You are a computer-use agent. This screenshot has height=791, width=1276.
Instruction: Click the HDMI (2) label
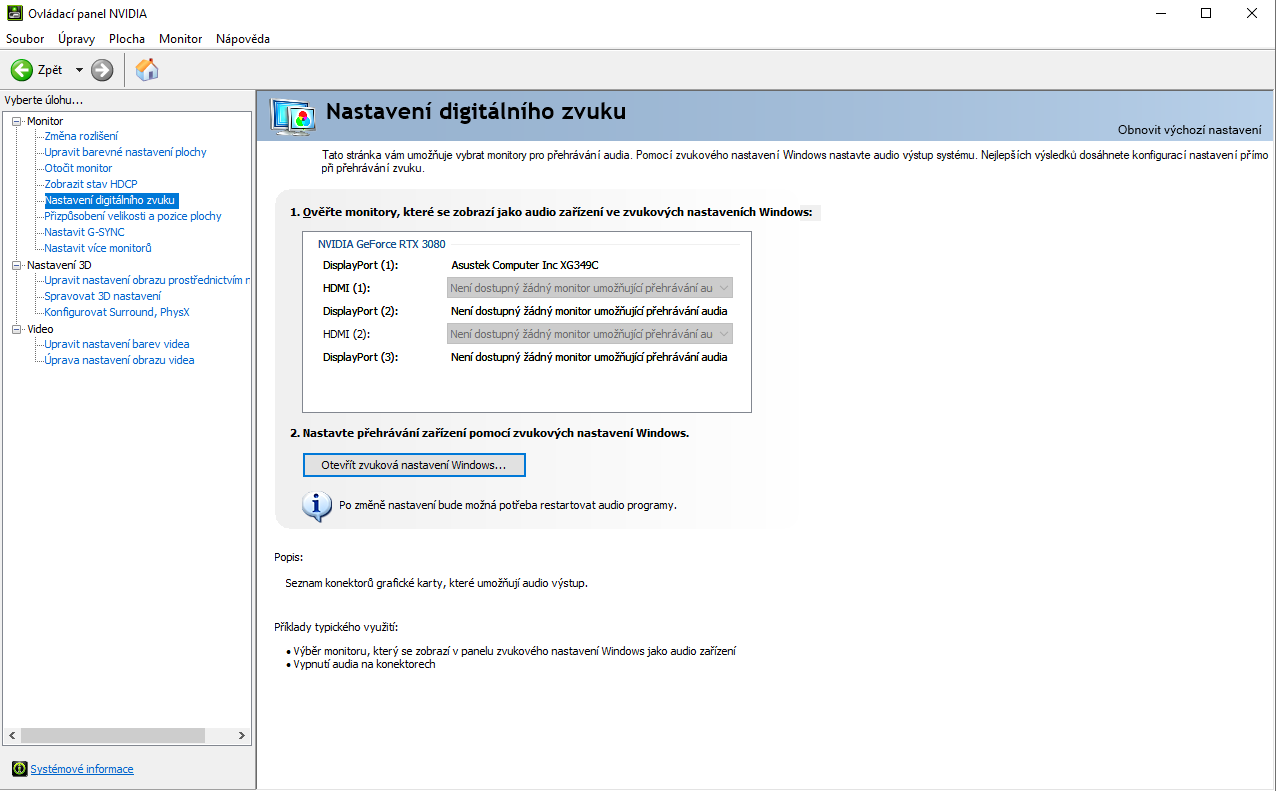pyautogui.click(x=346, y=334)
